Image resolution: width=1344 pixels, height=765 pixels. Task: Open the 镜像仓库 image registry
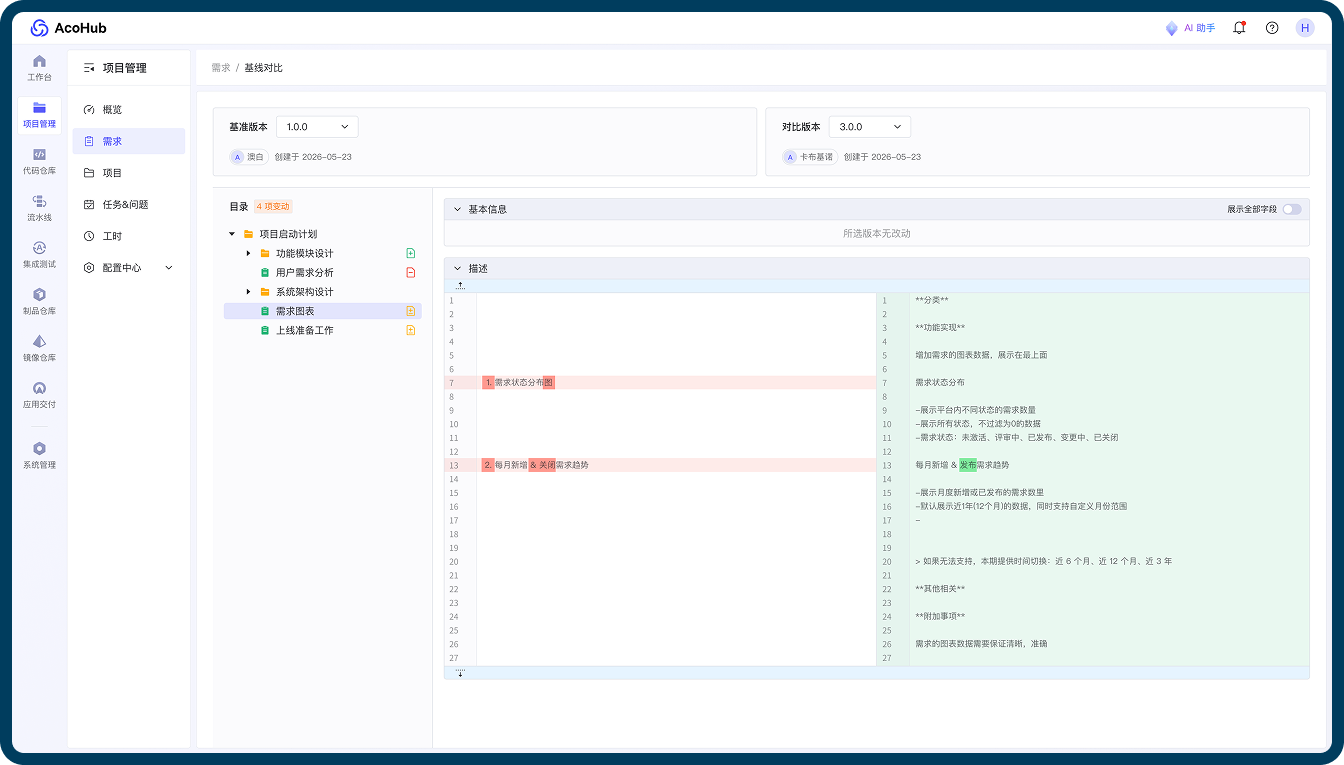tap(39, 348)
